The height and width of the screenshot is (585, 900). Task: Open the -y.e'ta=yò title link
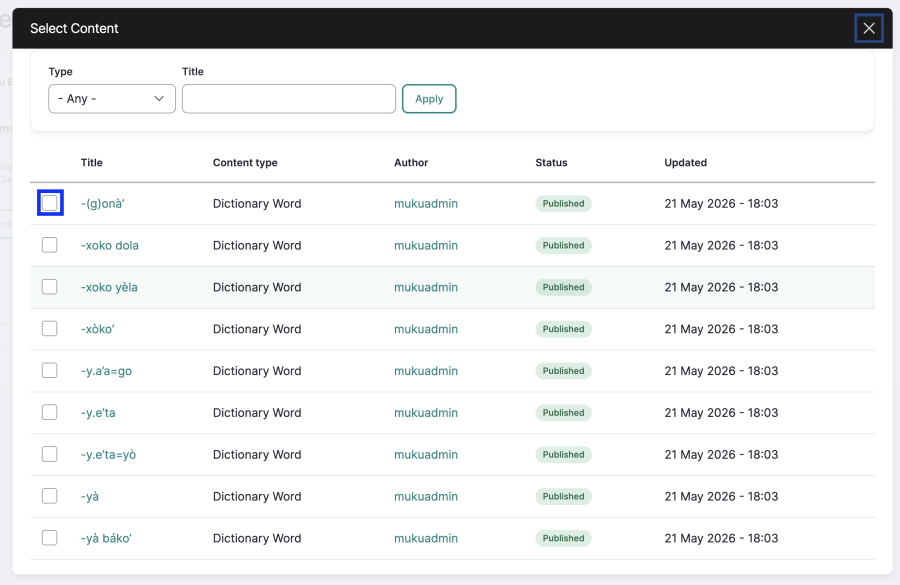click(108, 455)
